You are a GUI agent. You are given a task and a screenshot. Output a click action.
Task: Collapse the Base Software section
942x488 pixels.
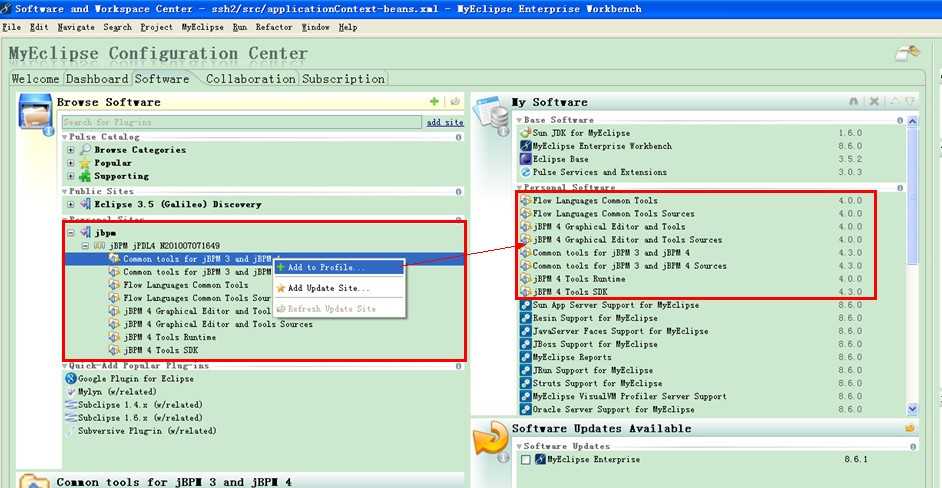pyautogui.click(x=520, y=120)
